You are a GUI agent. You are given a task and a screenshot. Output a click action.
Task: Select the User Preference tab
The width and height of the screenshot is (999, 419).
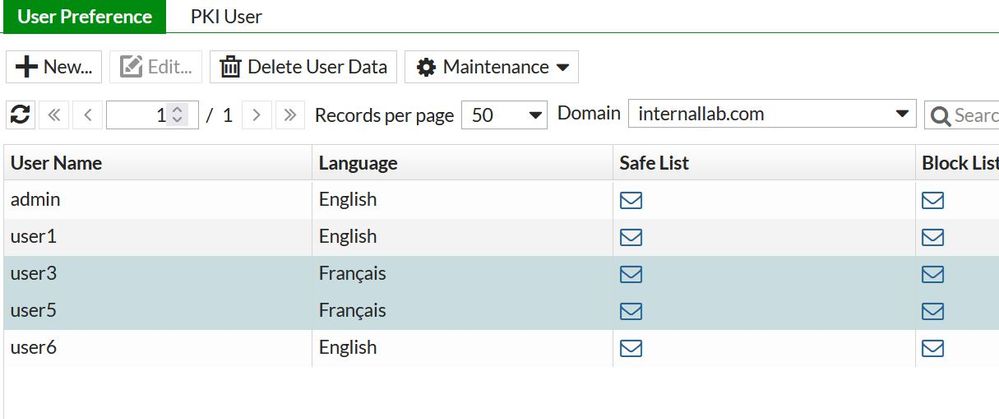(84, 17)
